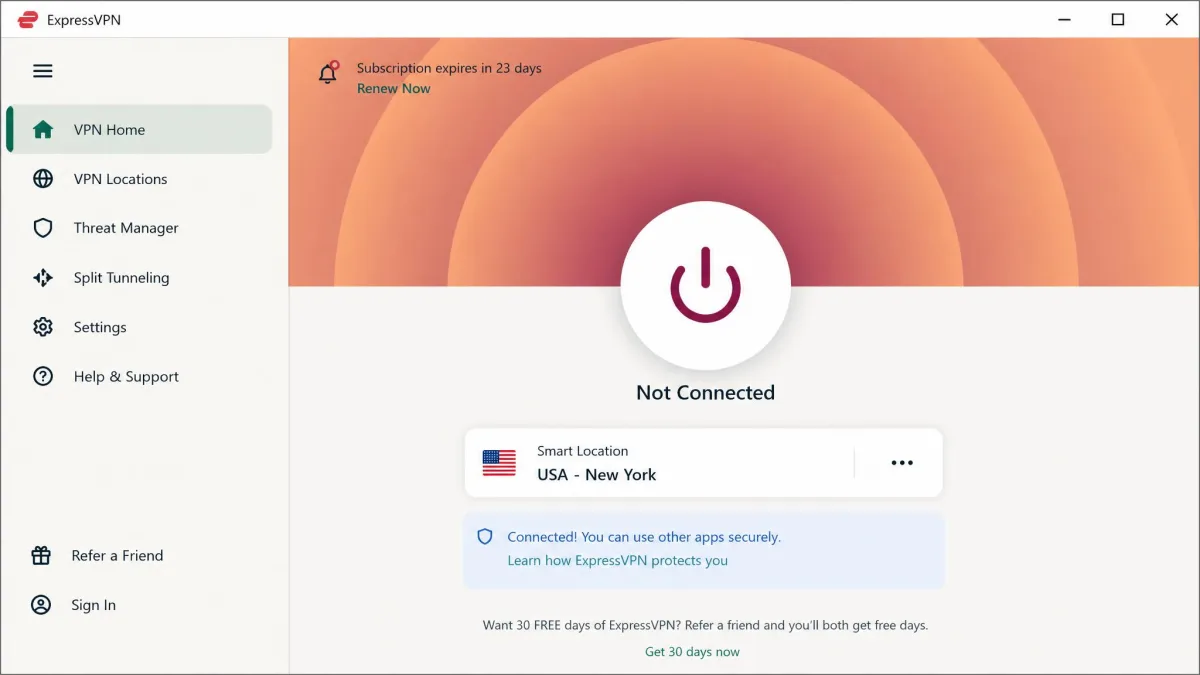Toggle the hamburger menu icon
Image resolution: width=1200 pixels, height=675 pixels.
pyautogui.click(x=42, y=71)
